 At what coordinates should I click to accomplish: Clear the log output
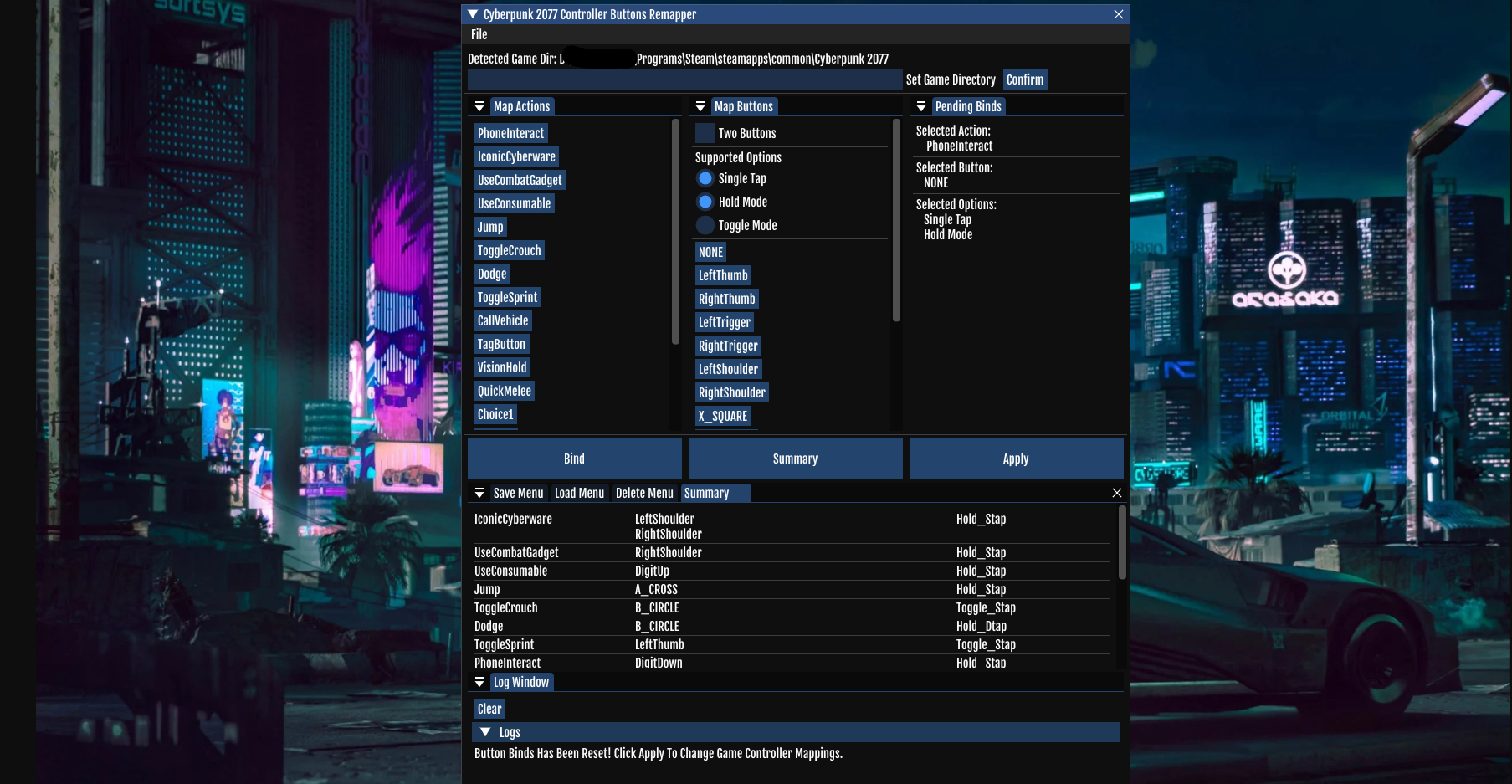pos(489,709)
